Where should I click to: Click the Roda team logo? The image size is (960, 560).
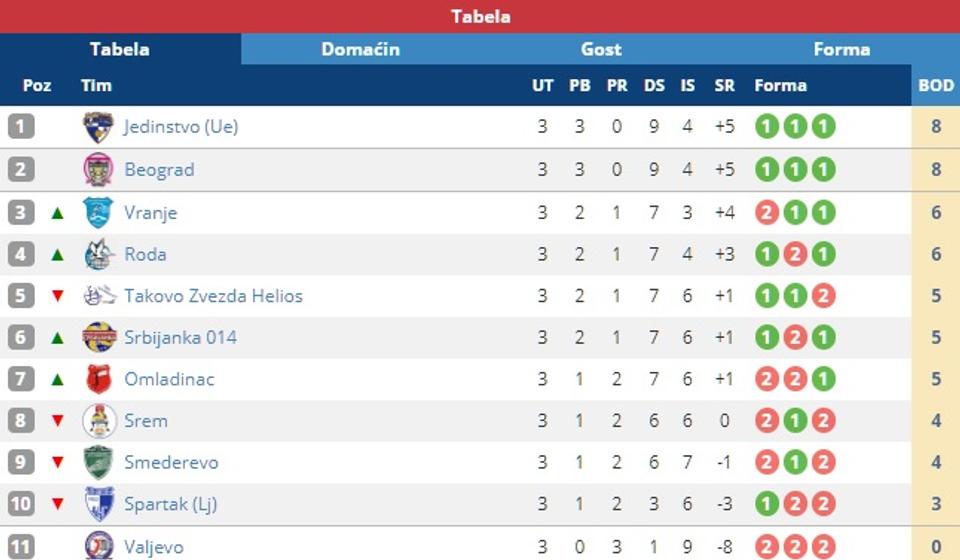(x=98, y=254)
